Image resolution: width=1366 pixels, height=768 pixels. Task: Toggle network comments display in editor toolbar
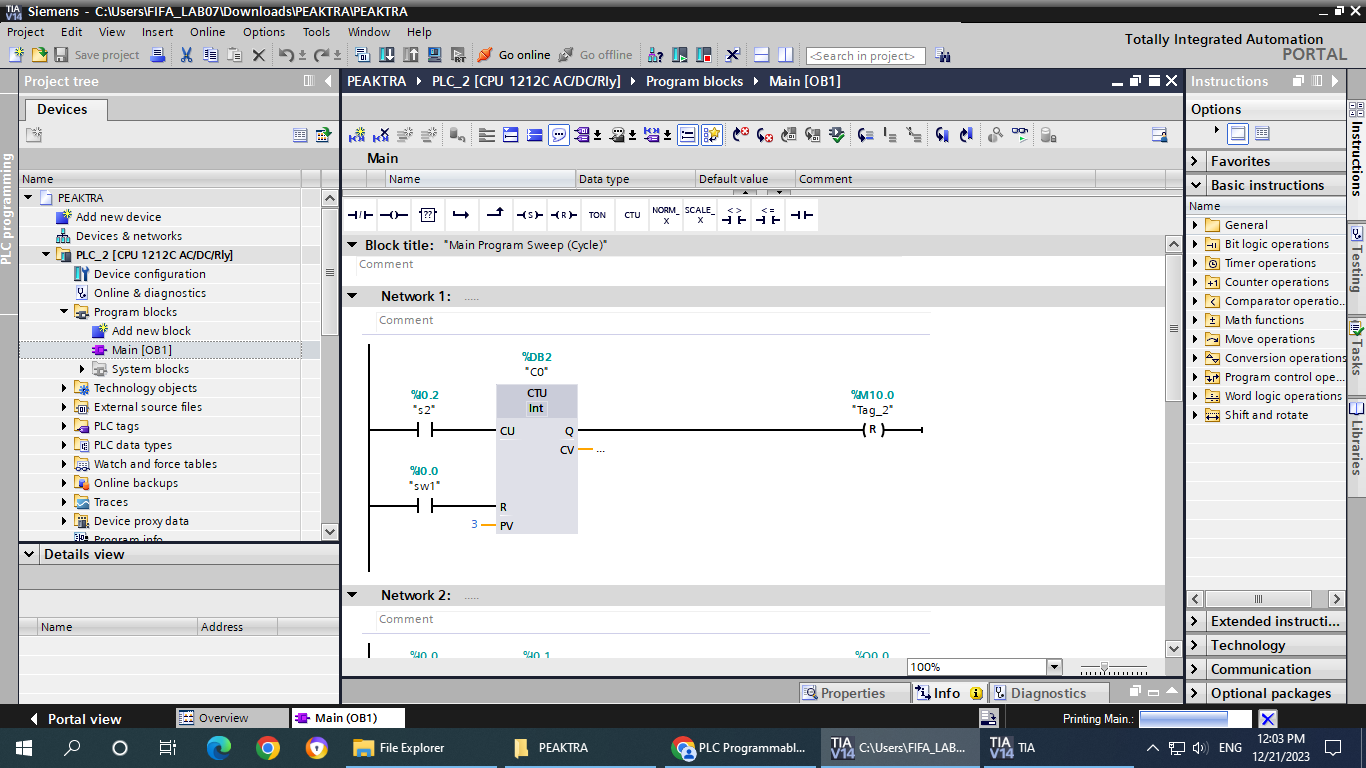(x=688, y=135)
